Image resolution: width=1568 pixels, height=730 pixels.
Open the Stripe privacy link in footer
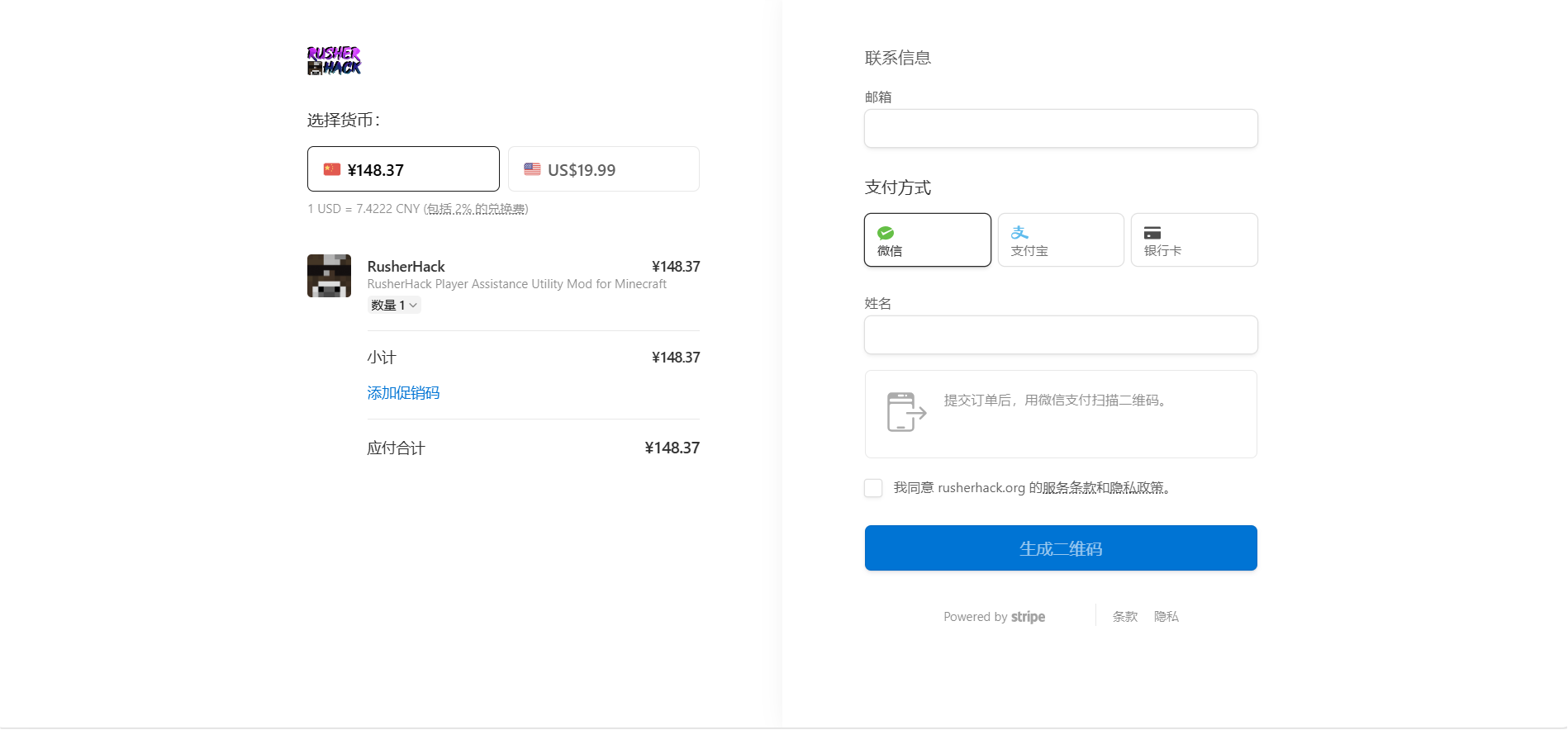tap(1166, 617)
